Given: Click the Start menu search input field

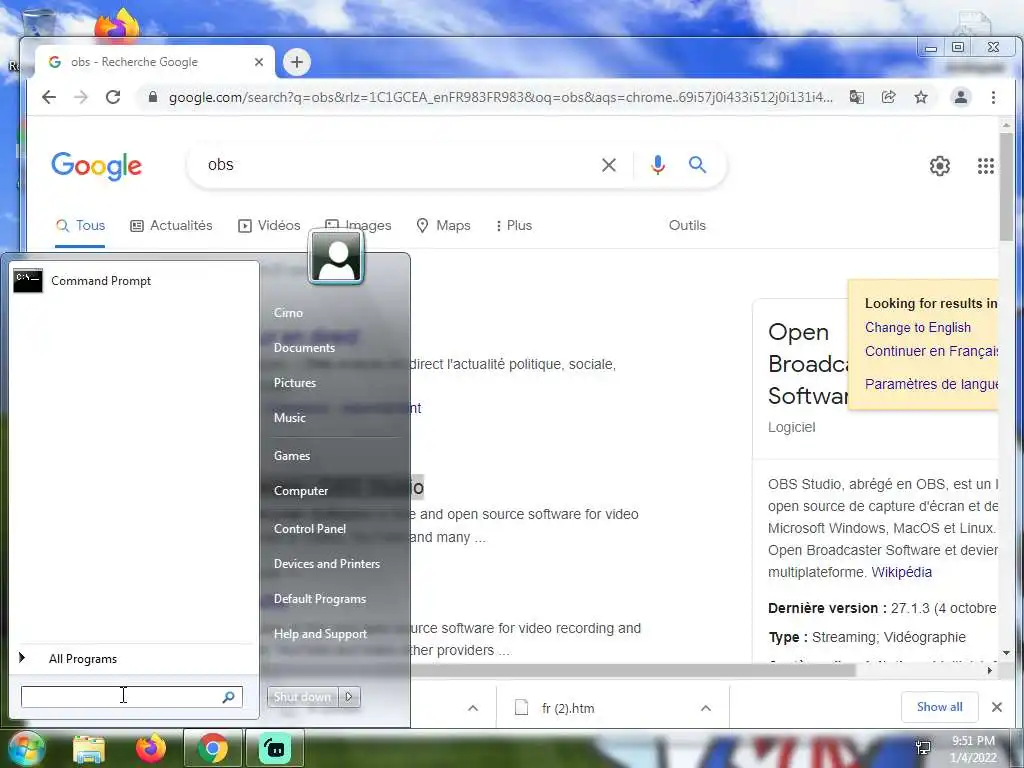Looking at the screenshot, I should pos(121,697).
